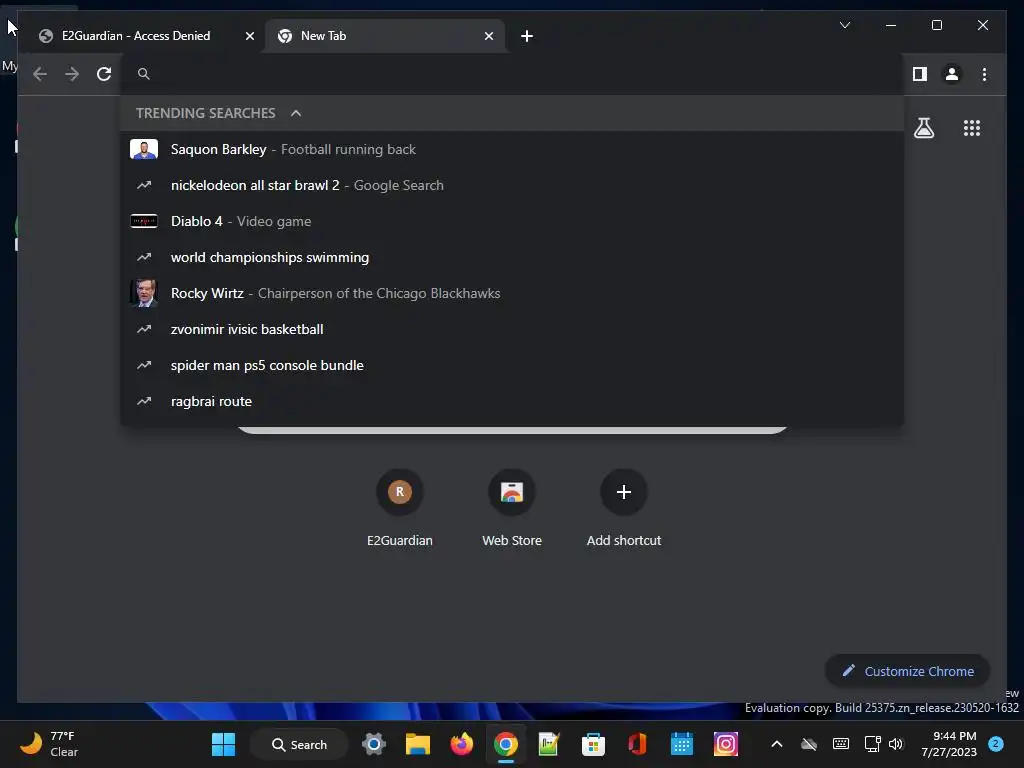Click the taskbar Search box
This screenshot has width=1024, height=768.
click(300, 744)
